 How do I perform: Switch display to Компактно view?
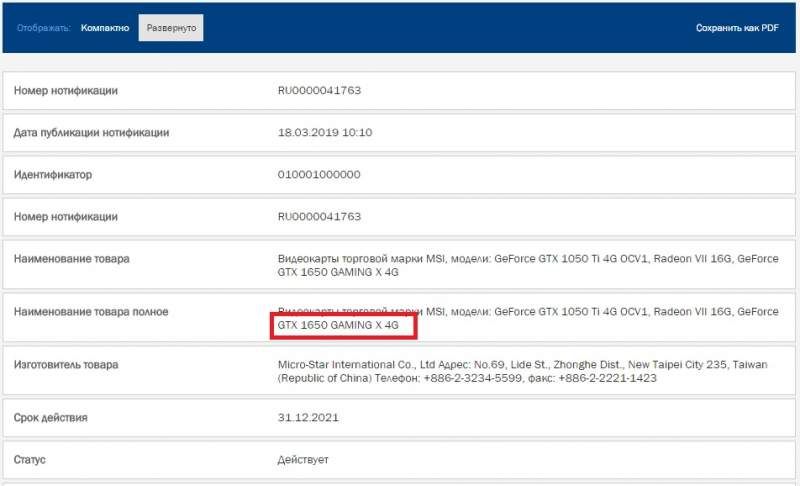click(x=105, y=28)
